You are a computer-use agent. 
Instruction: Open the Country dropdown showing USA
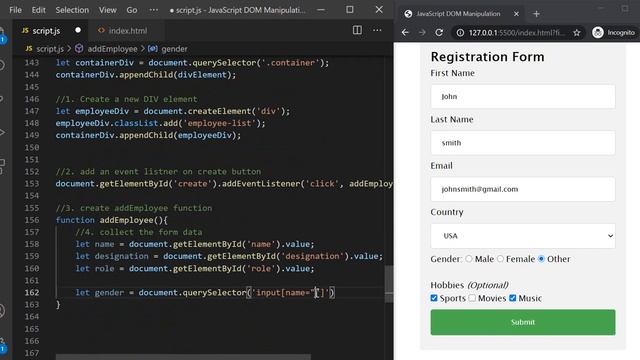(x=523, y=236)
